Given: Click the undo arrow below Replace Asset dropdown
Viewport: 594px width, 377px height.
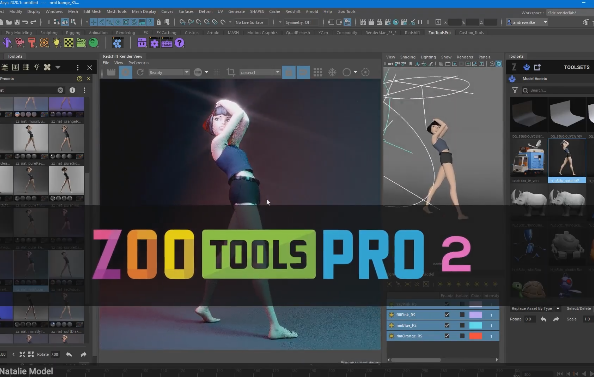Looking at the screenshot, I should tap(543, 319).
